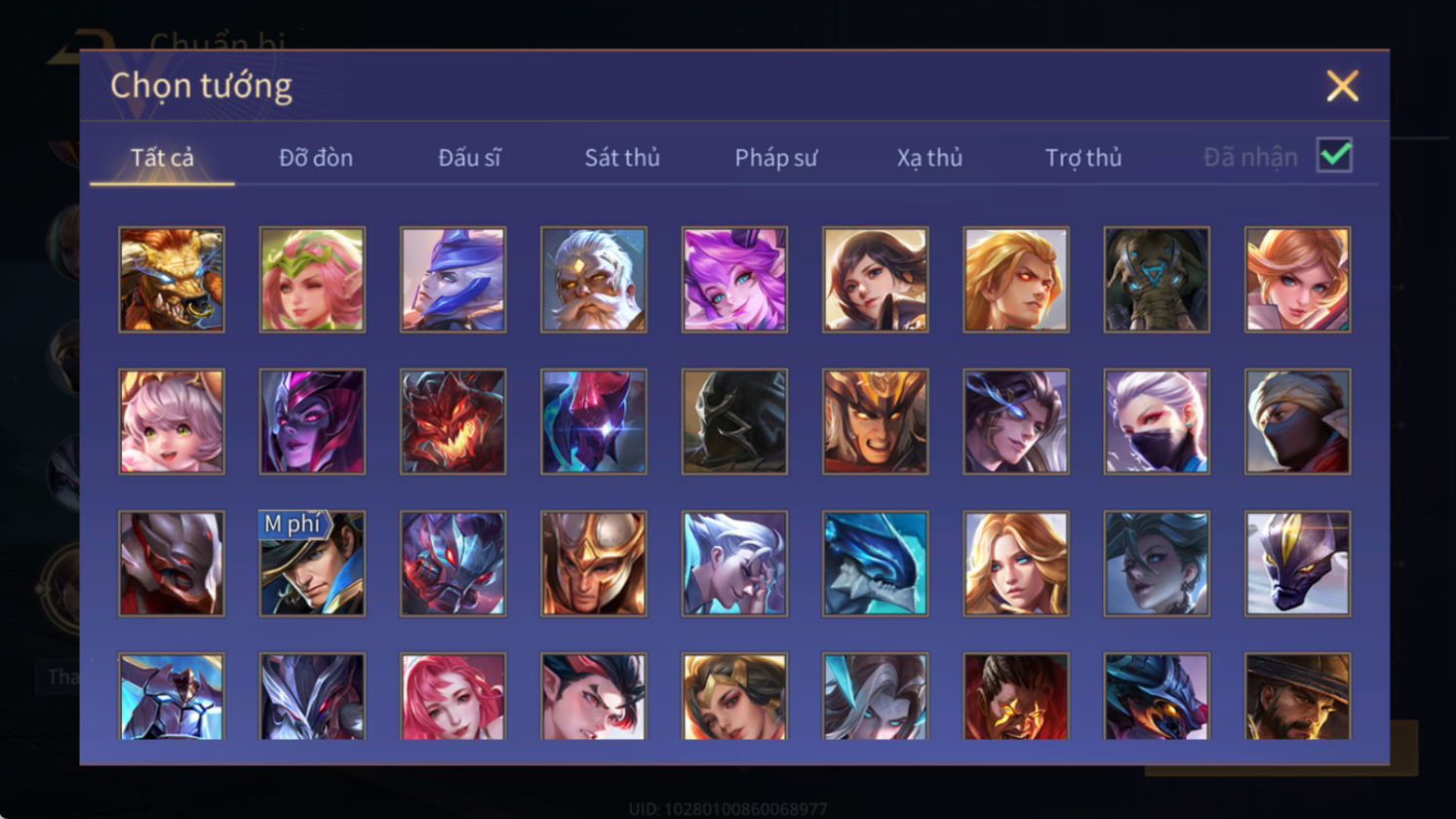This screenshot has height=819, width=1456.
Task: Select the elephant-masked hero with blue triangle
Action: click(x=1157, y=280)
